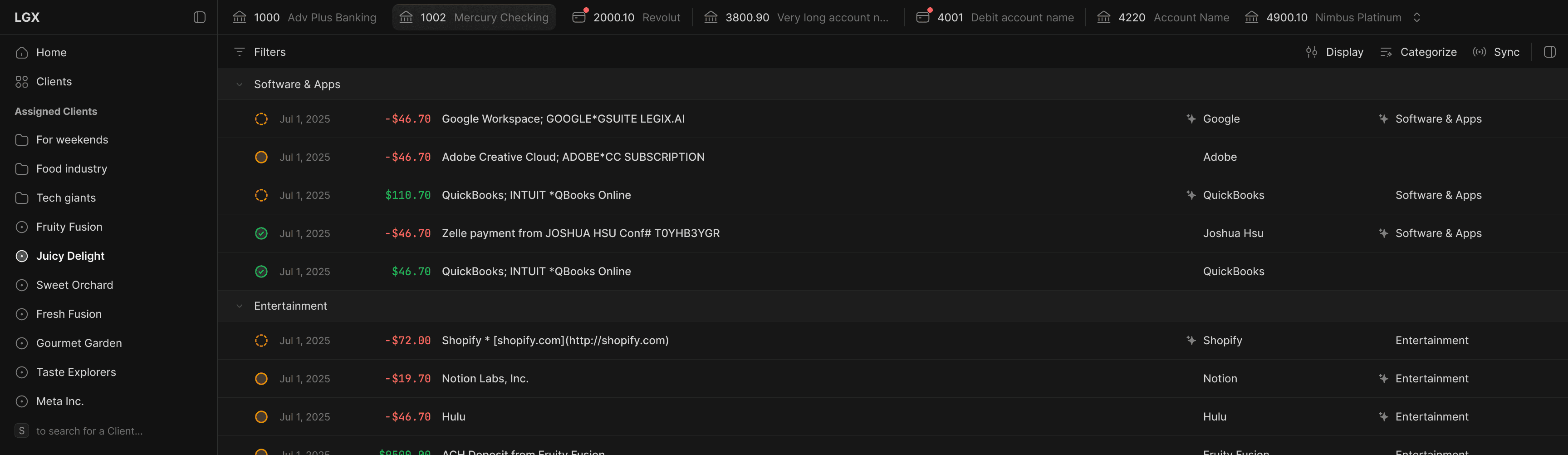Click the bank icon for 1000 Adv Plus Banking

[240, 17]
